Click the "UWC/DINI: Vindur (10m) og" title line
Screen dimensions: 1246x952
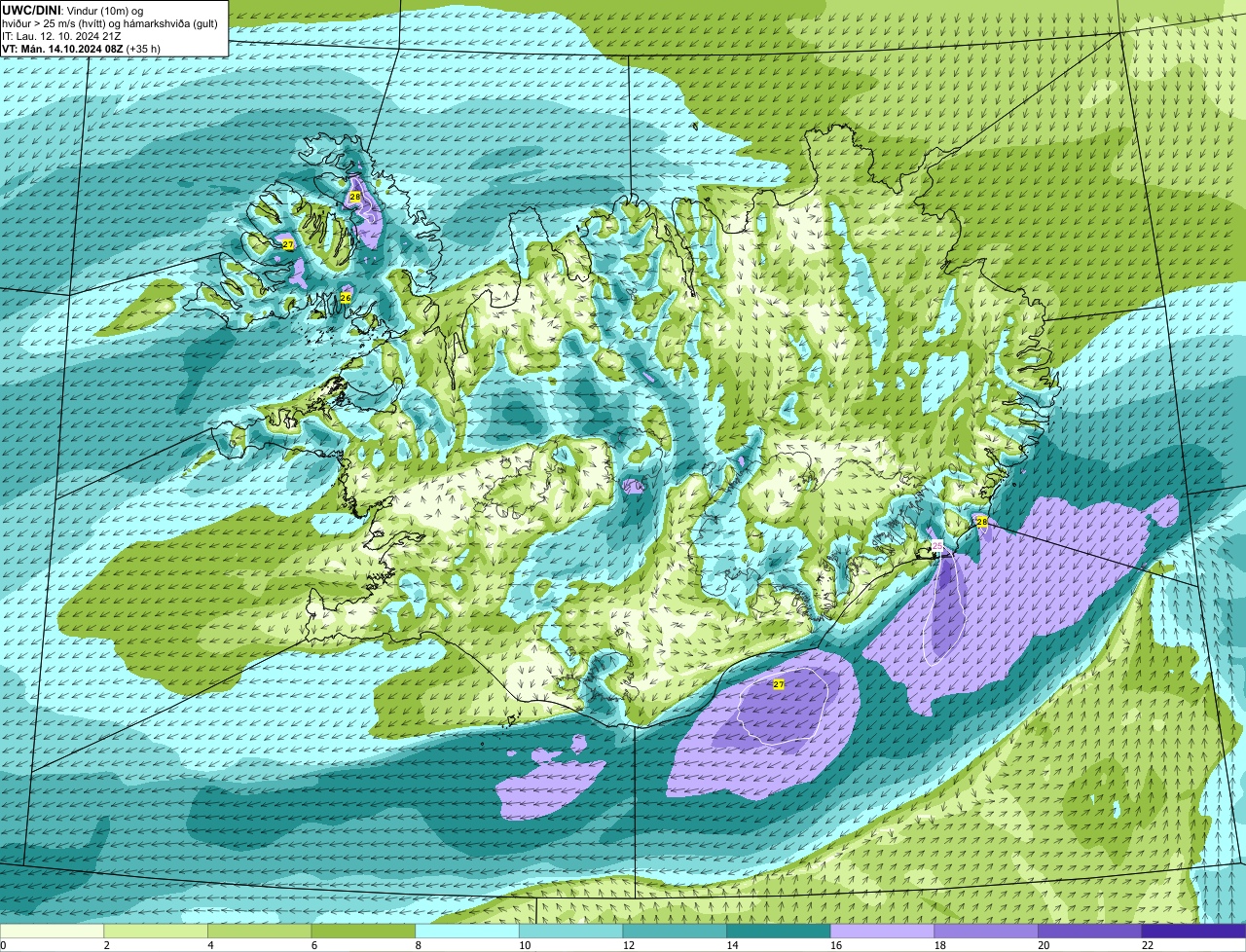click(x=73, y=11)
